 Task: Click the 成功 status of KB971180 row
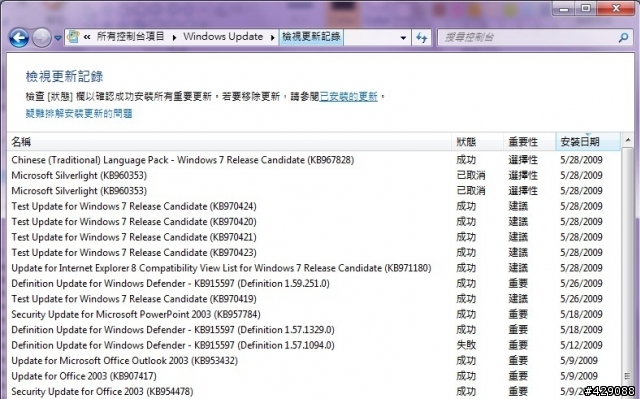466,268
